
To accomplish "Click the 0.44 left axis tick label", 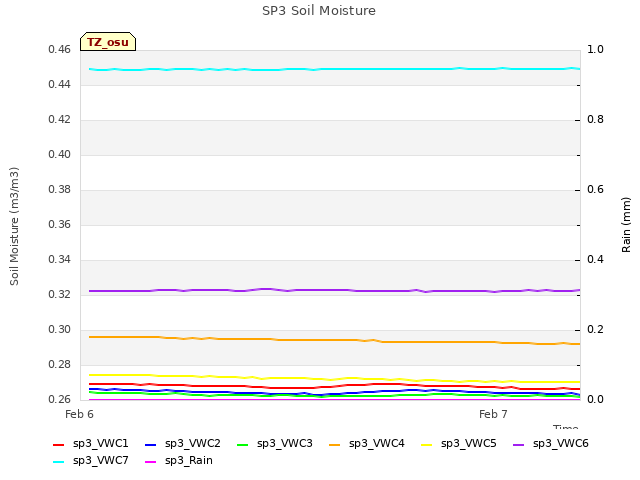I will pyautogui.click(x=60, y=84).
